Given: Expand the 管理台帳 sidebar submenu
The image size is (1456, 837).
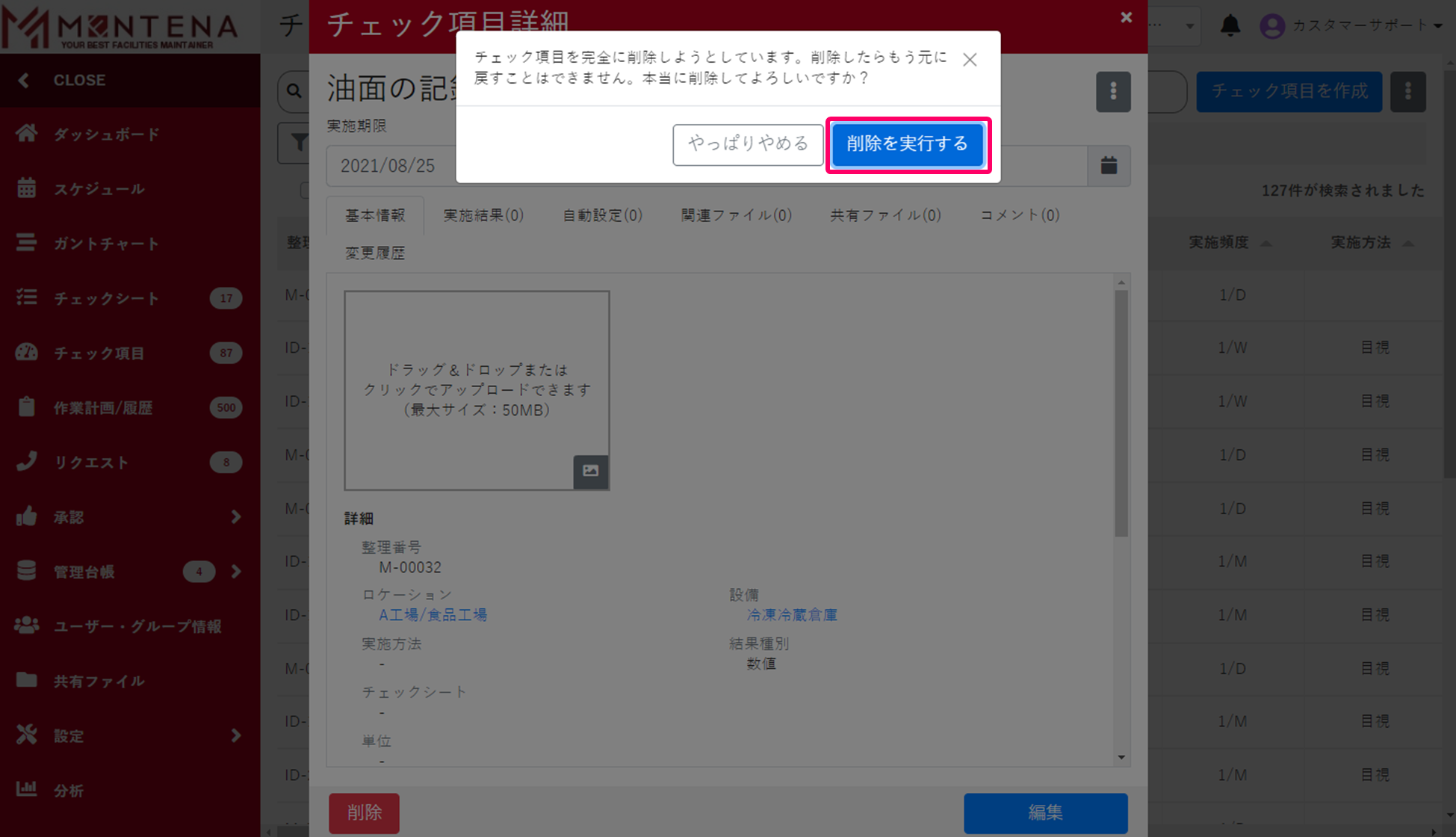Looking at the screenshot, I should pyautogui.click(x=235, y=572).
